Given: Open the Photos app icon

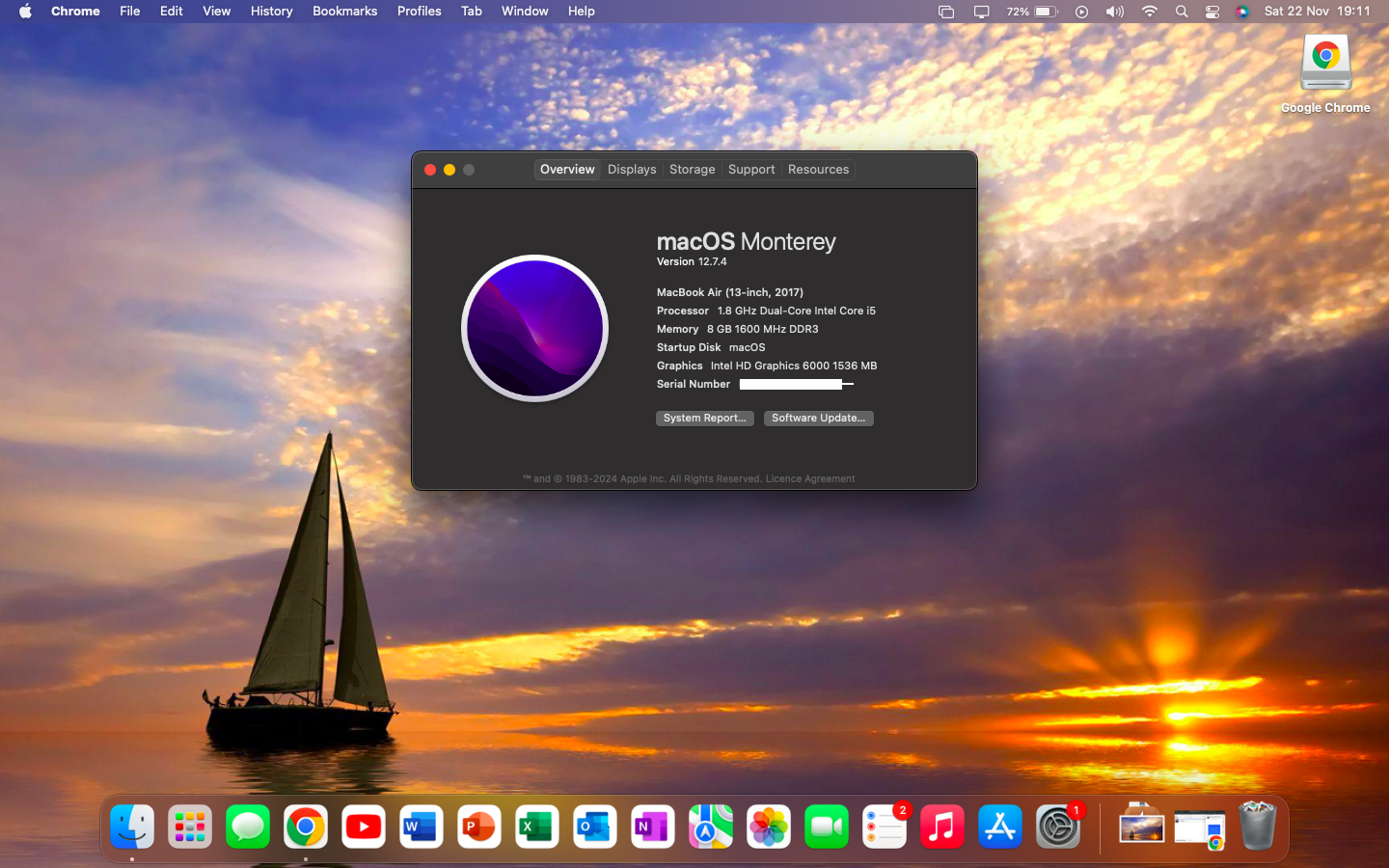Looking at the screenshot, I should 769,827.
